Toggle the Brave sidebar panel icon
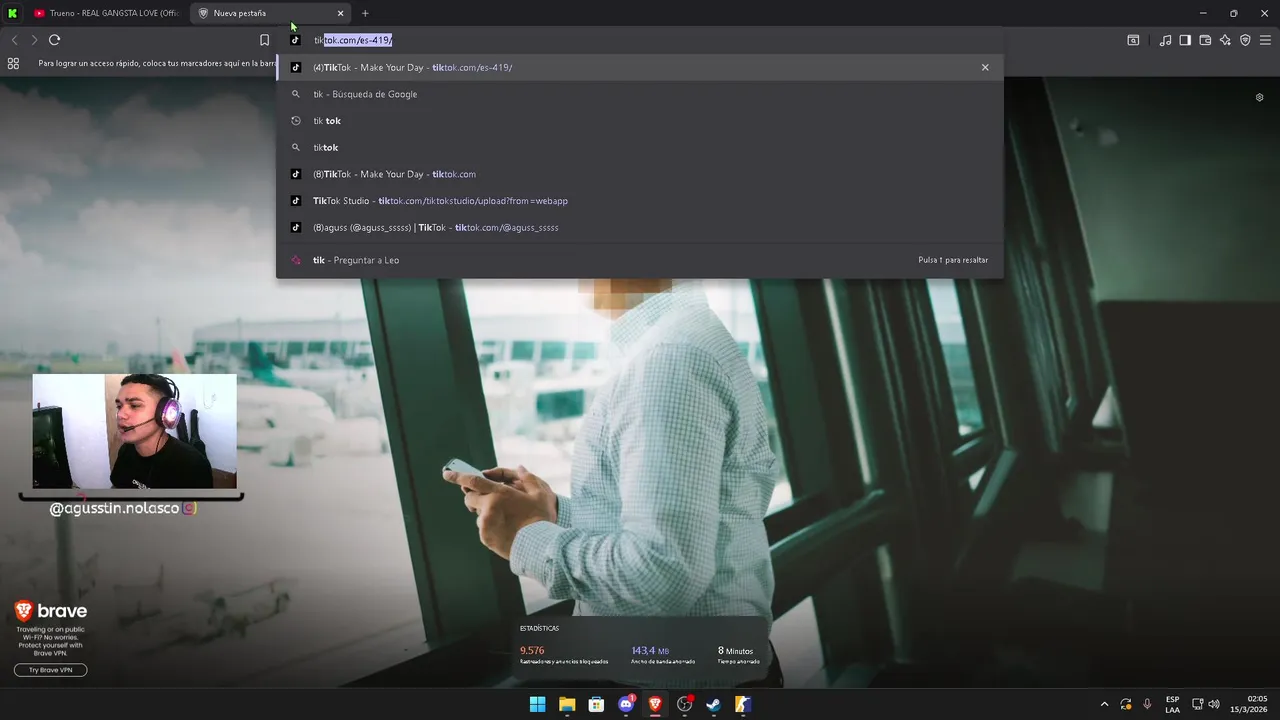 [x=1185, y=40]
